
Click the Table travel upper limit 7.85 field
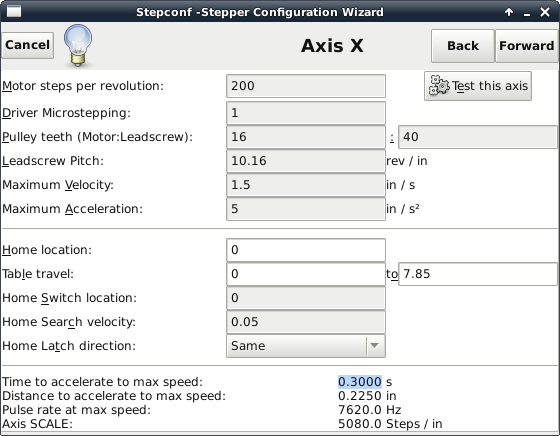click(478, 274)
